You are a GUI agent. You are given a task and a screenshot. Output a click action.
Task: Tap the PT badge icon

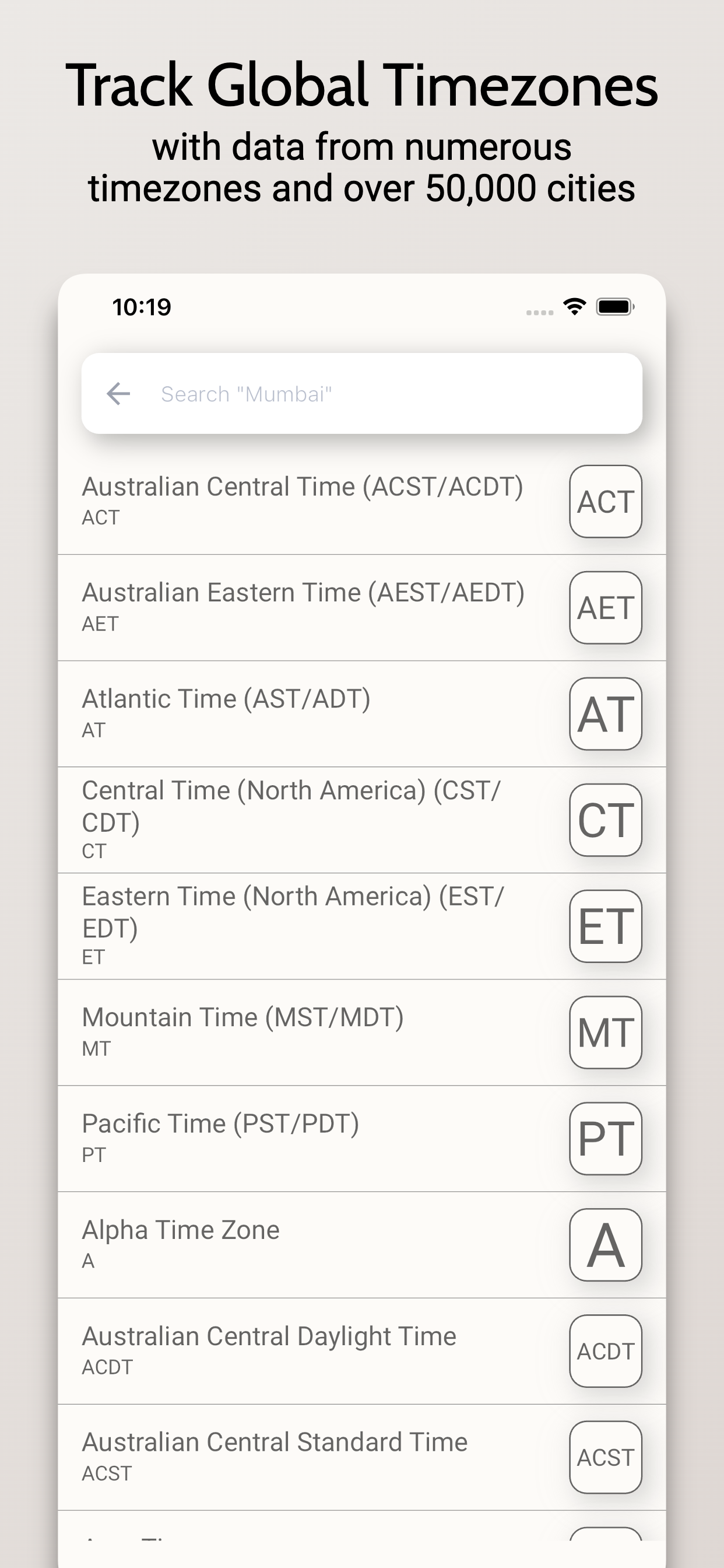[x=605, y=1139]
